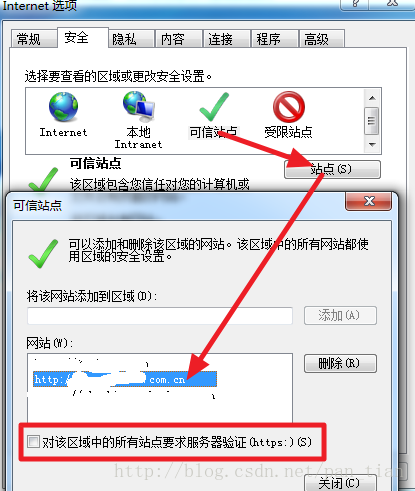Click the zone list scrollbar thumb
The height and width of the screenshot is (491, 415).
[x=372, y=121]
